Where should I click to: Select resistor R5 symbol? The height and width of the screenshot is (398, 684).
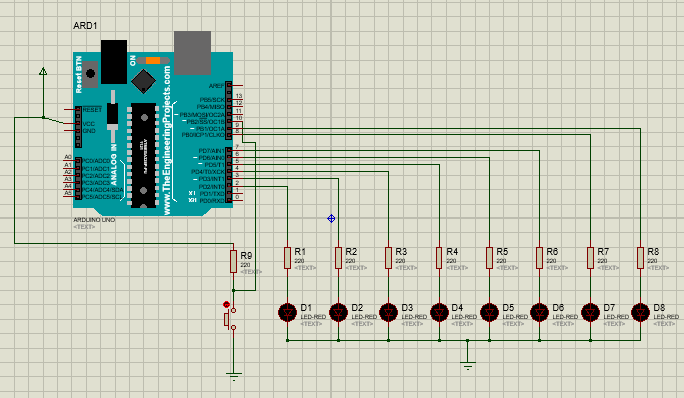489,258
